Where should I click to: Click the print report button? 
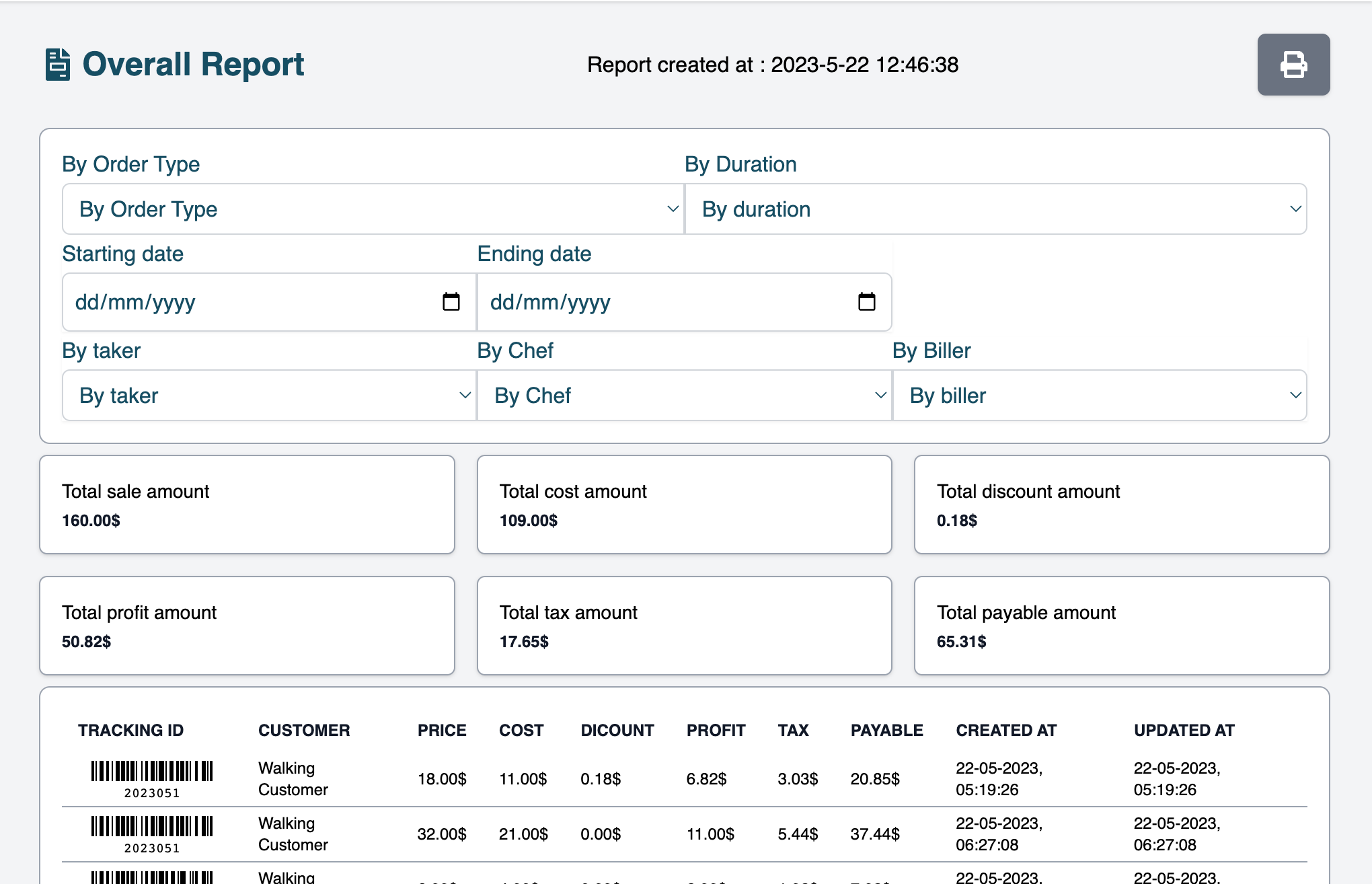point(1293,65)
